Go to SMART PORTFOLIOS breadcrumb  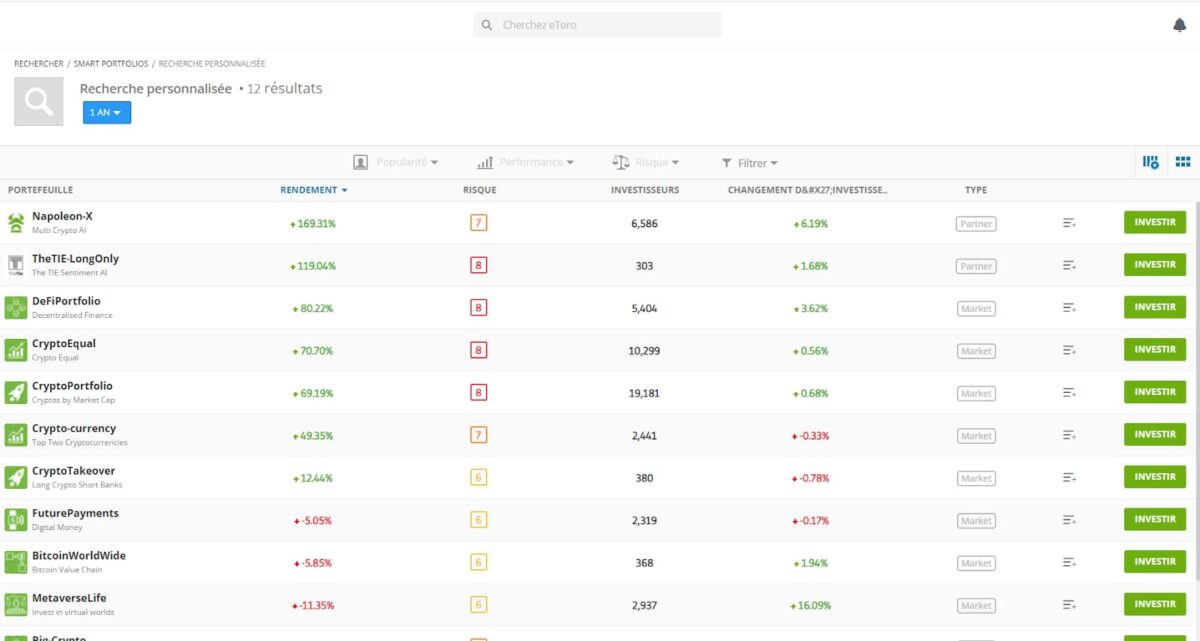[111, 64]
